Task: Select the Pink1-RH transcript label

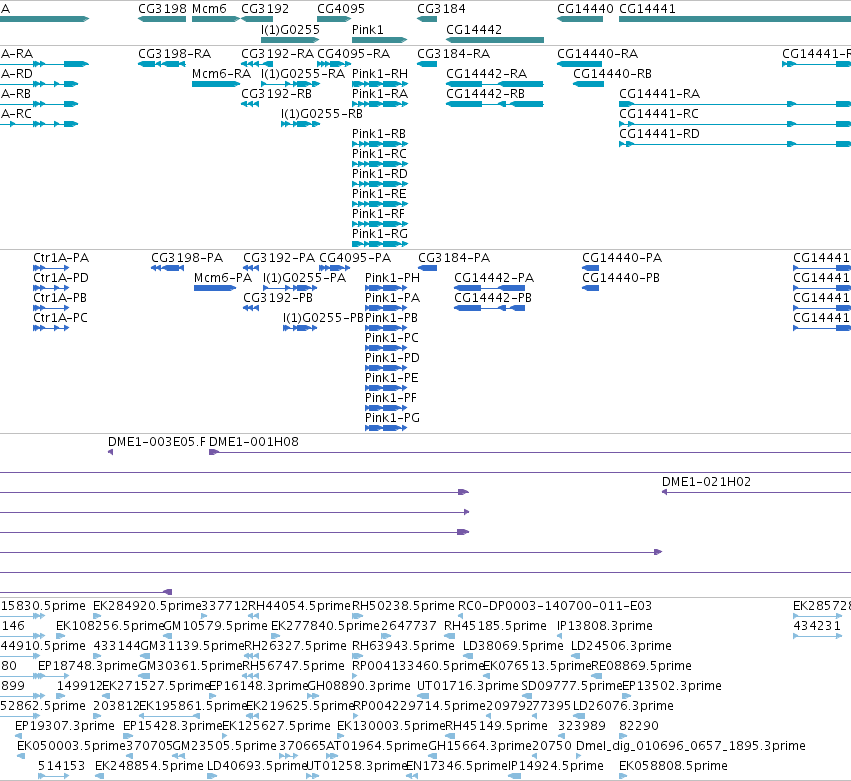Action: click(x=380, y=74)
